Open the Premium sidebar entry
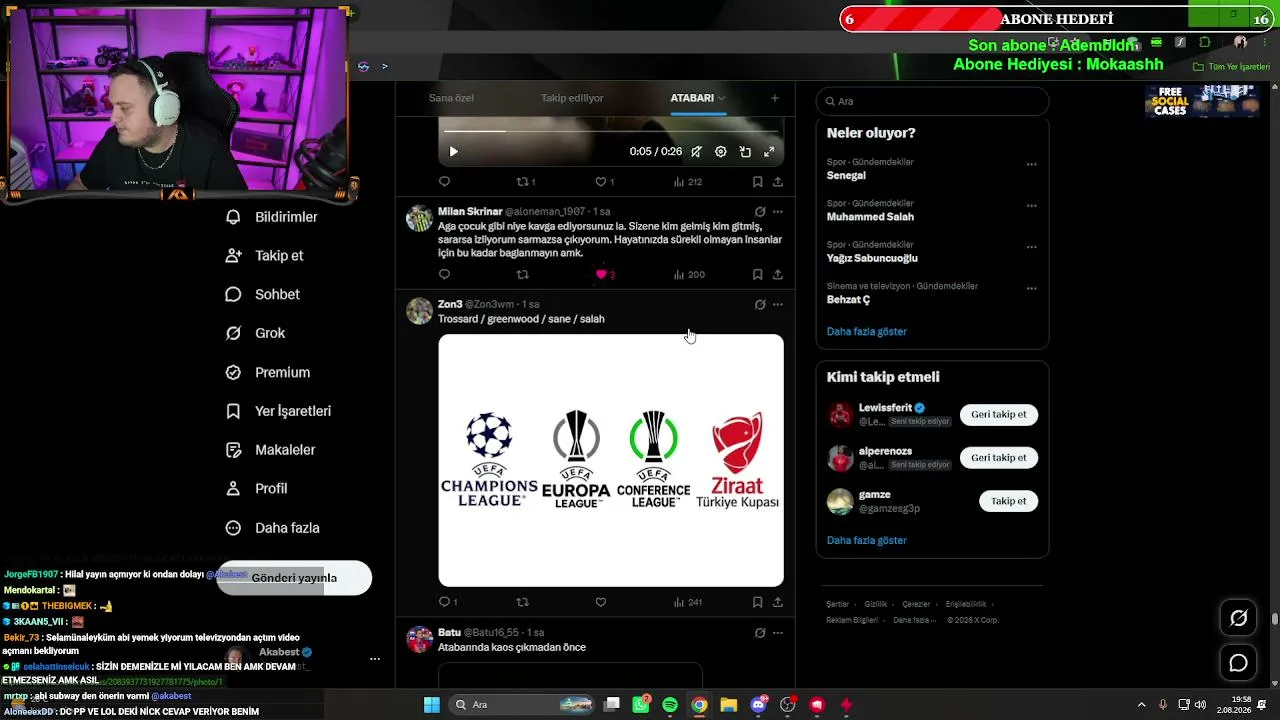This screenshot has width=1280, height=720. coord(268,372)
